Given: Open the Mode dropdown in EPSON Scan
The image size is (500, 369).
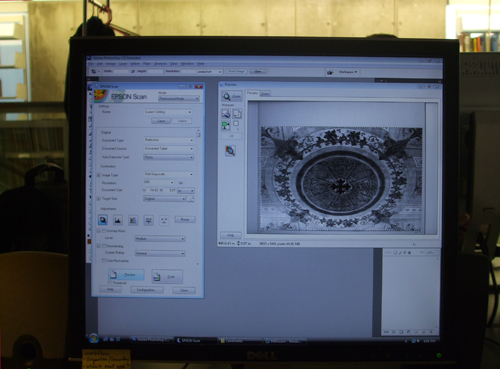Looking at the screenshot, I should click(x=179, y=99).
